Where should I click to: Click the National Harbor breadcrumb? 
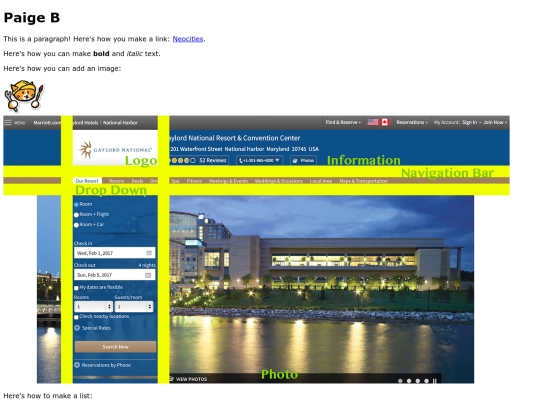tap(120, 123)
